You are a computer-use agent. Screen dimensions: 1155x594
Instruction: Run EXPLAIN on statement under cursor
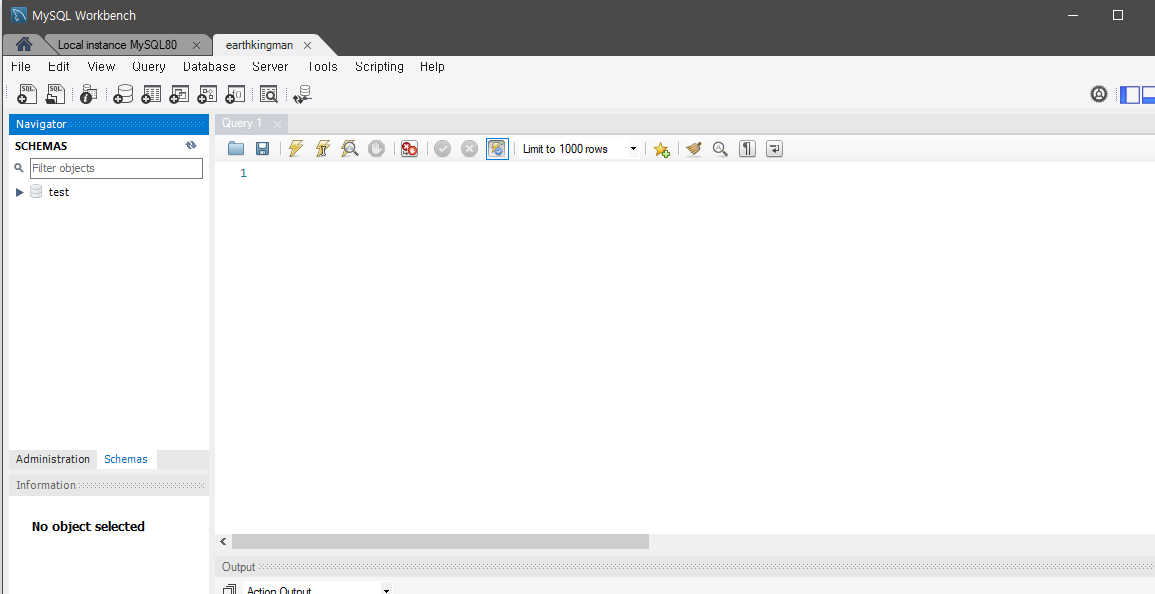tap(349, 149)
